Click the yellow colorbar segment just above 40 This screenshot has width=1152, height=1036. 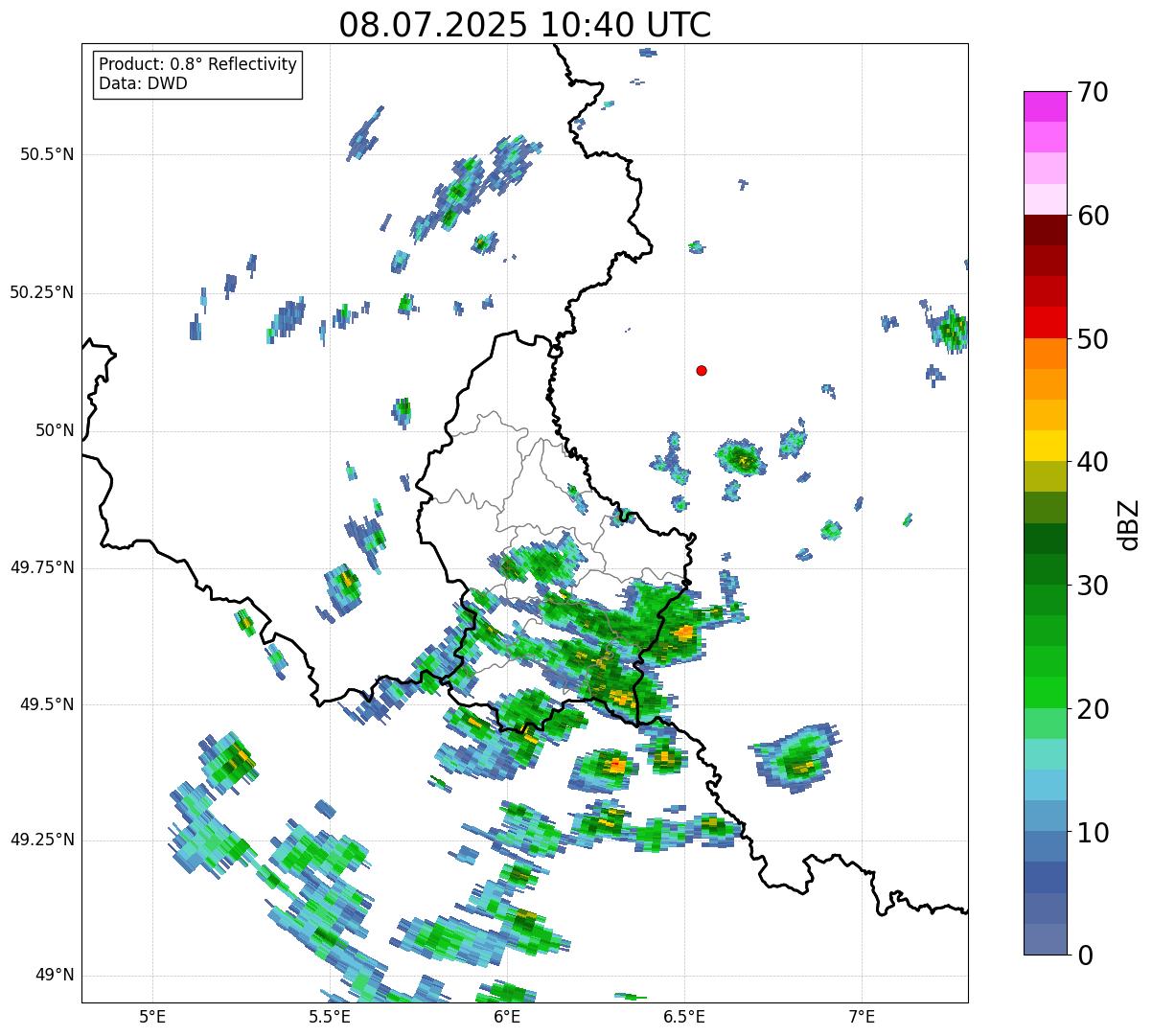coord(1045,446)
